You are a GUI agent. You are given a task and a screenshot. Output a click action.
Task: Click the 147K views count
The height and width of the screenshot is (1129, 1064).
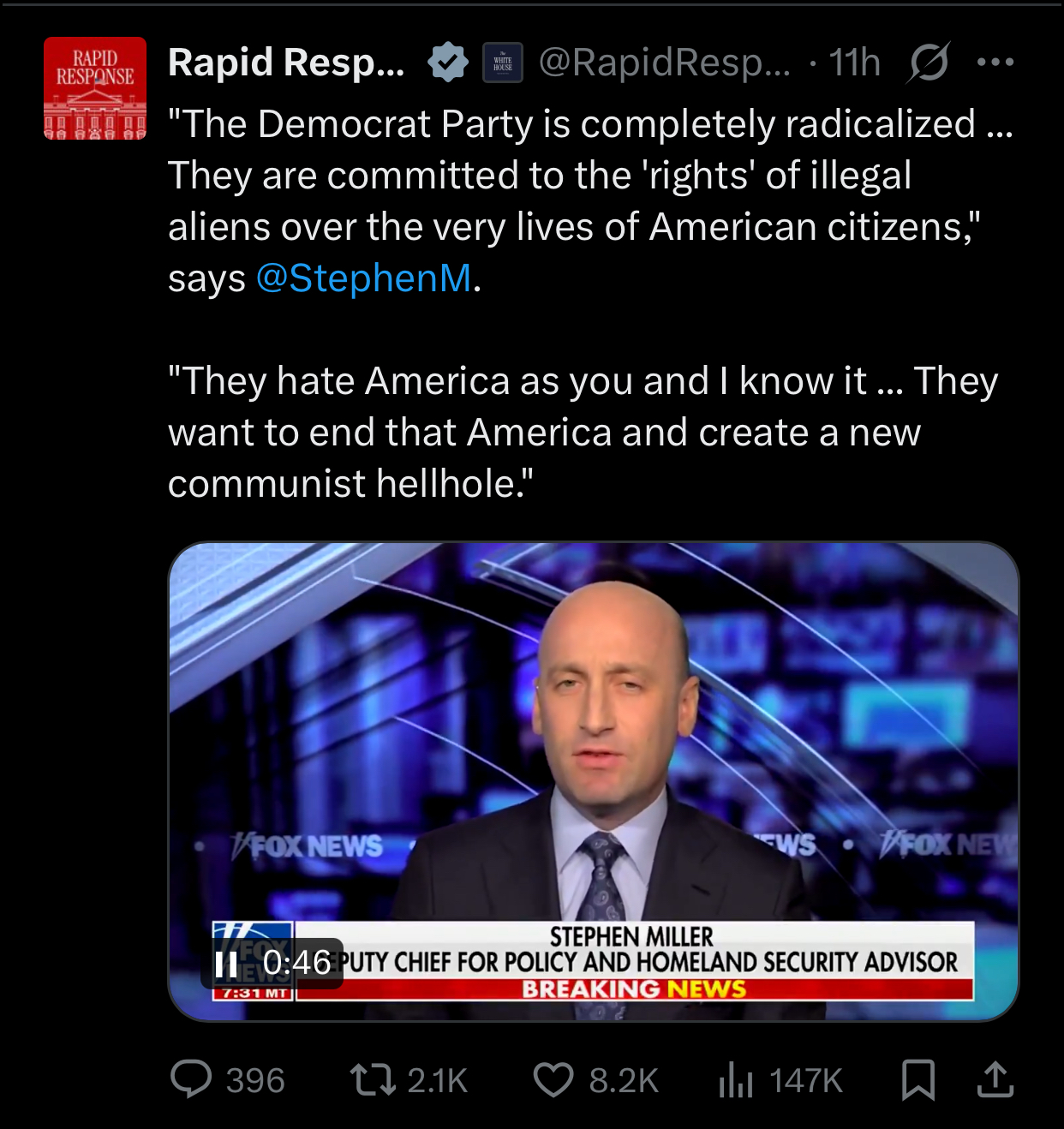(x=806, y=1080)
